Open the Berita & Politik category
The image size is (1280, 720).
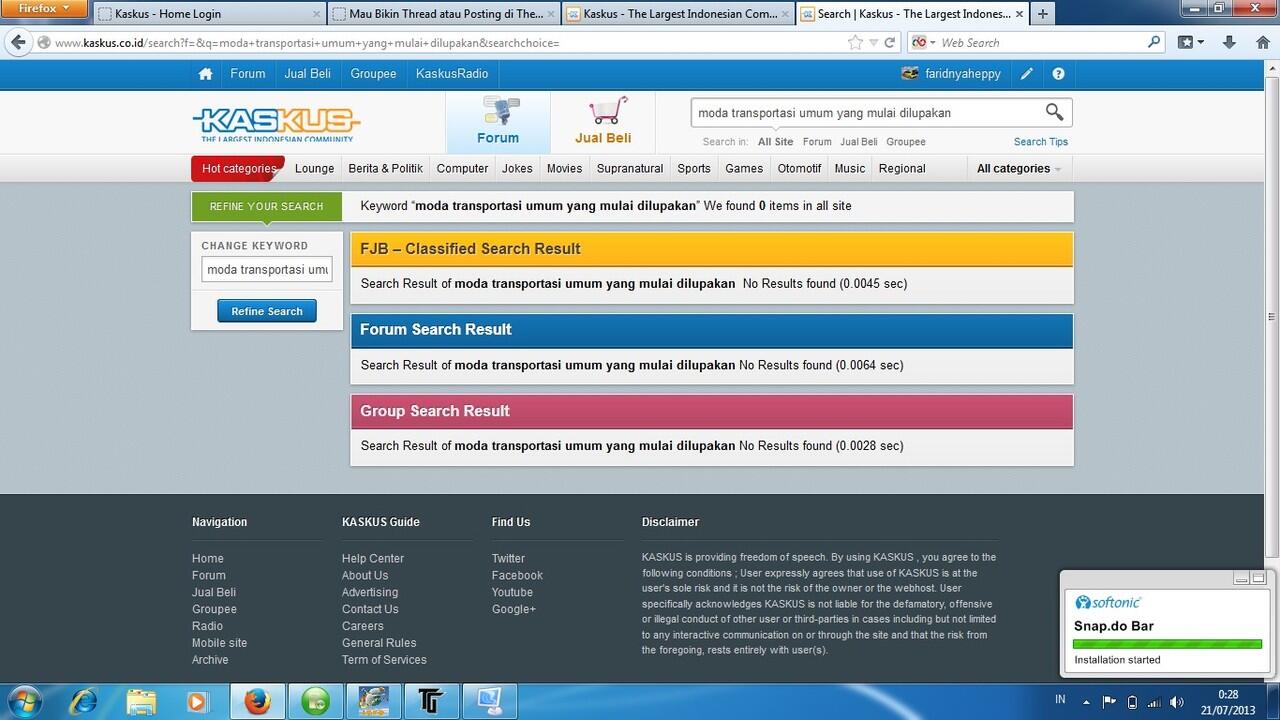pyautogui.click(x=385, y=169)
